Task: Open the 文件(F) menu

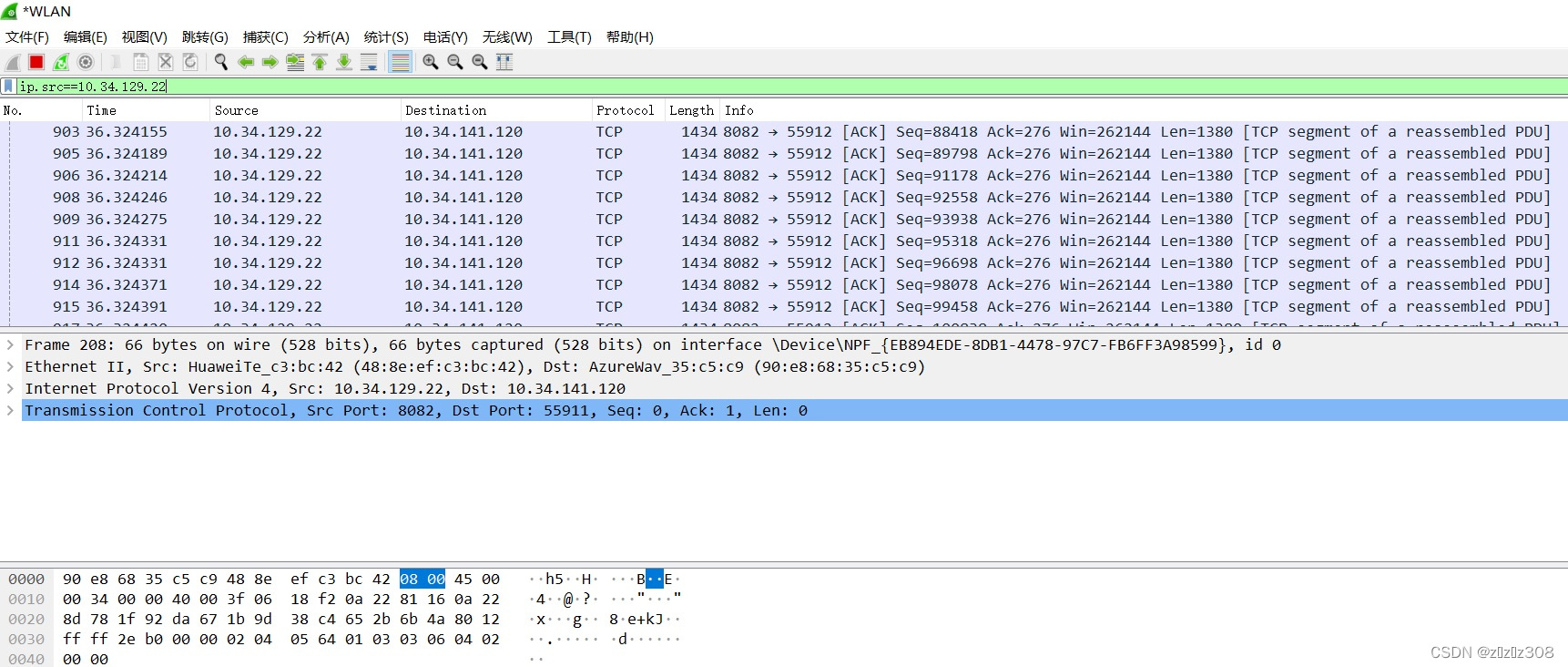Action: pyautogui.click(x=27, y=37)
